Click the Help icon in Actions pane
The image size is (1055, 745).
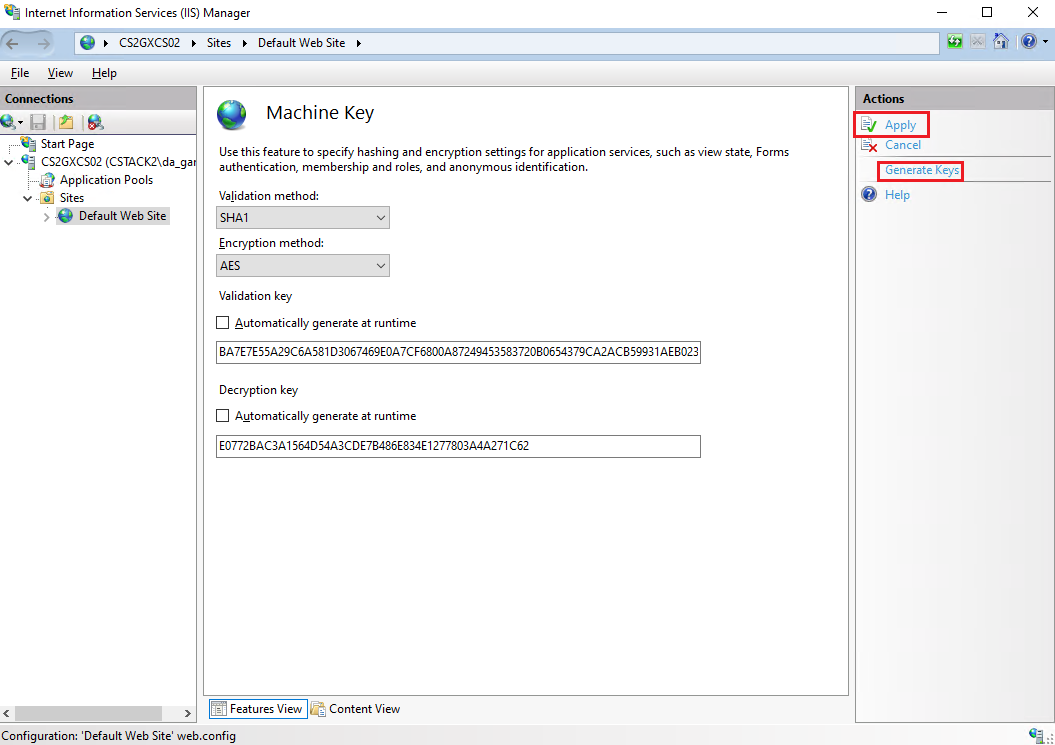(x=869, y=194)
